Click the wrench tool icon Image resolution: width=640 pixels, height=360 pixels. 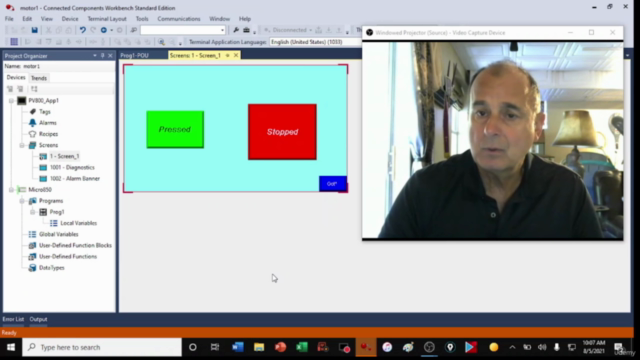236,30
